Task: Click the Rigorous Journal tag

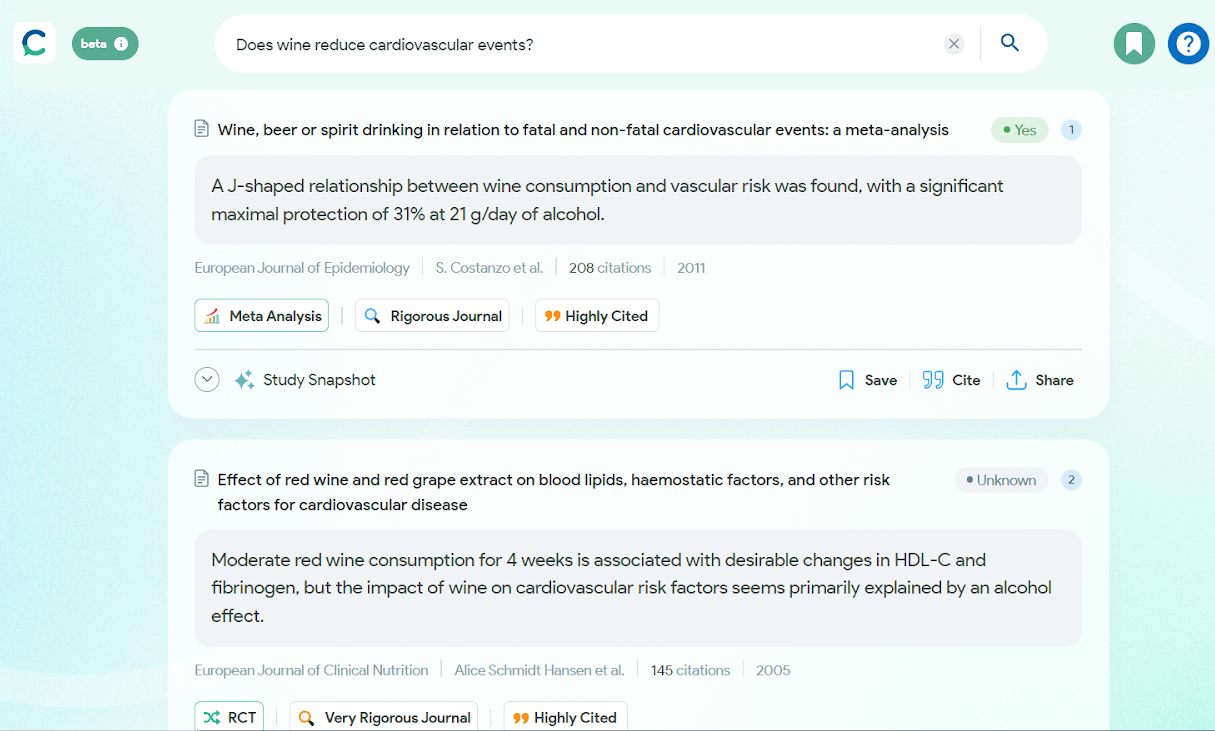Action: pos(432,316)
